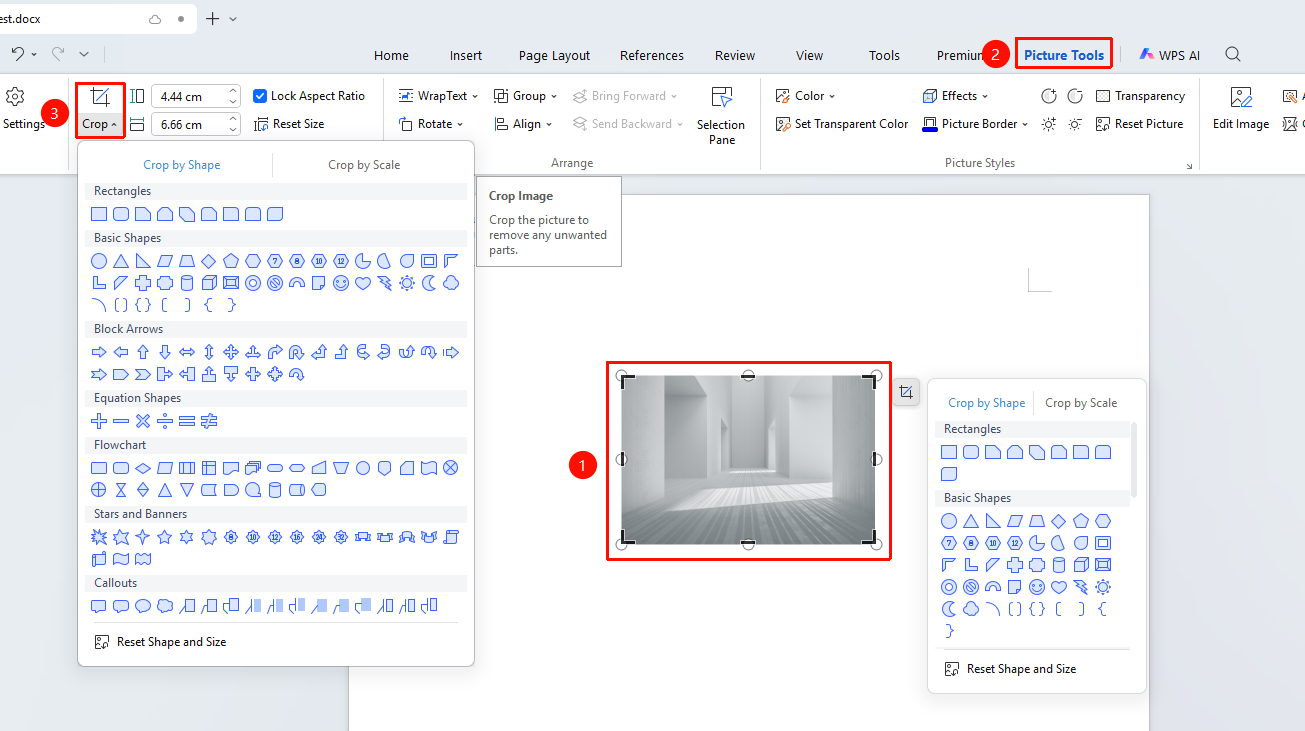Open a new tab with plus button
This screenshot has height=731, width=1305.
[x=212, y=19]
